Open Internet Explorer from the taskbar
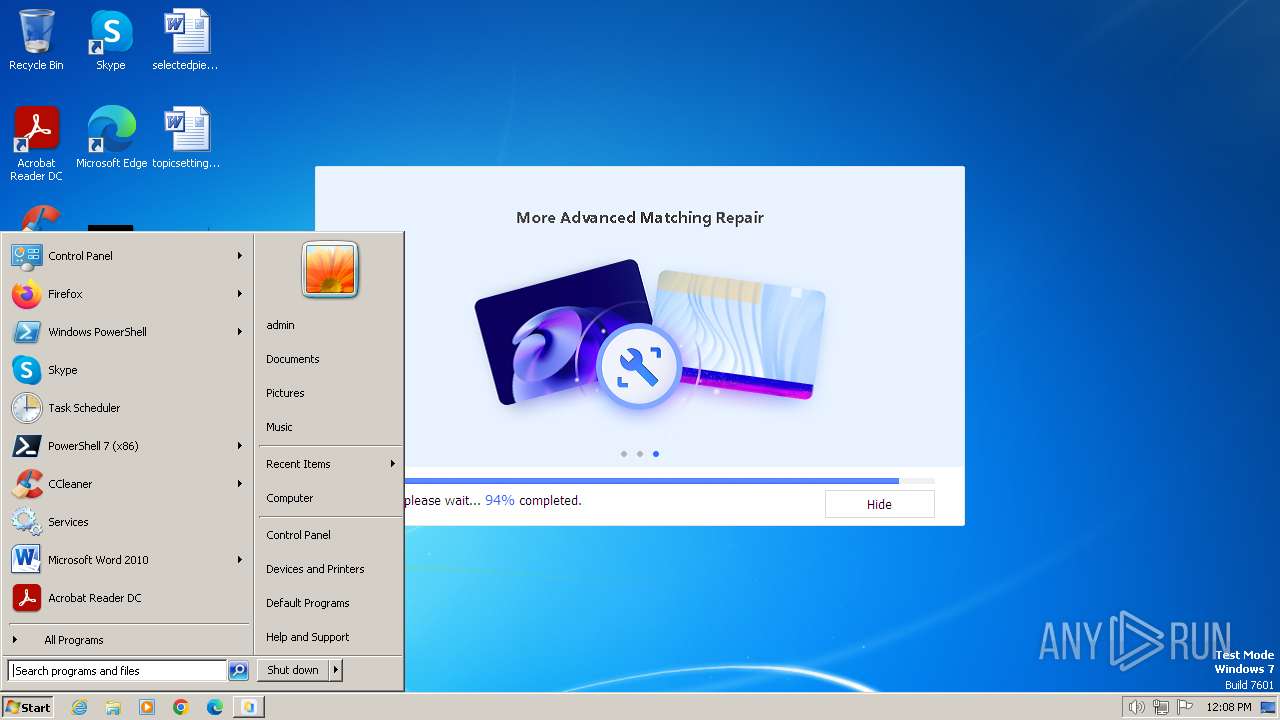Image resolution: width=1280 pixels, height=720 pixels. click(x=79, y=707)
